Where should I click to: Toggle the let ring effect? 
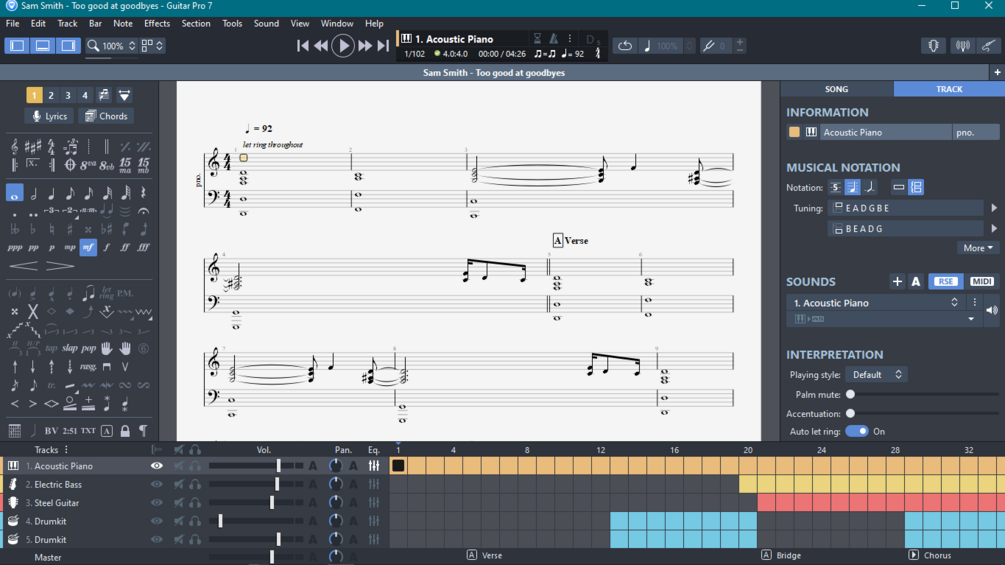pyautogui.click(x=106, y=293)
